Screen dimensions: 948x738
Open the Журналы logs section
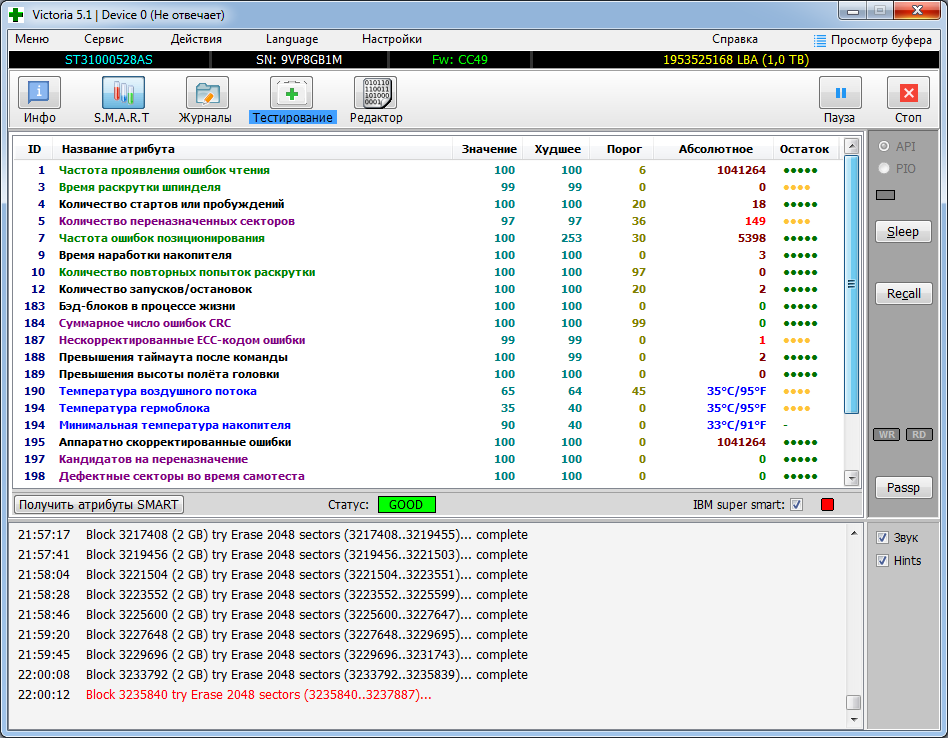coord(207,93)
